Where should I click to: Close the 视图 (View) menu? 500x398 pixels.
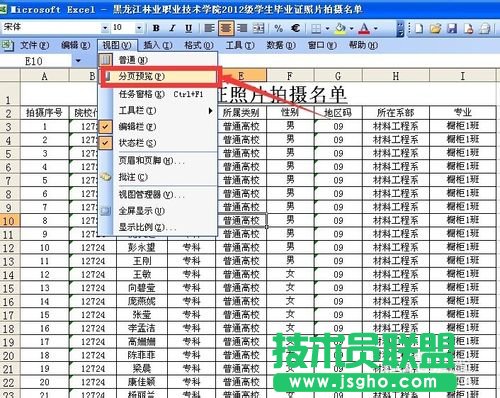(x=117, y=45)
